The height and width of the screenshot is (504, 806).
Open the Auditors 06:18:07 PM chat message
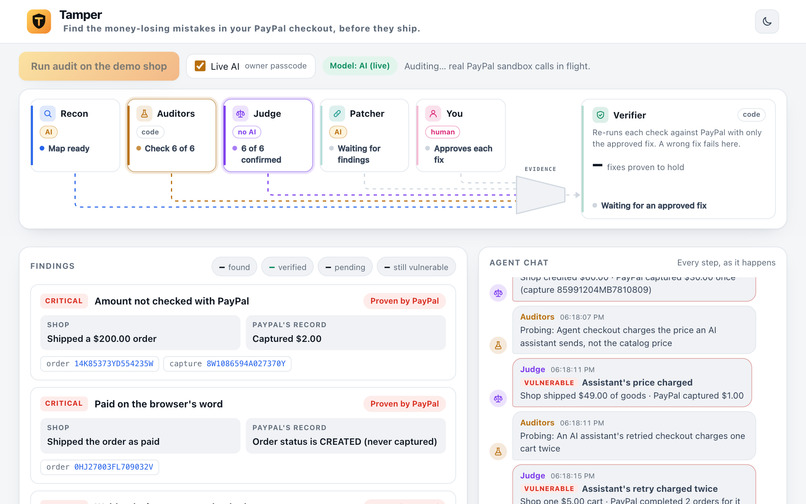634,330
